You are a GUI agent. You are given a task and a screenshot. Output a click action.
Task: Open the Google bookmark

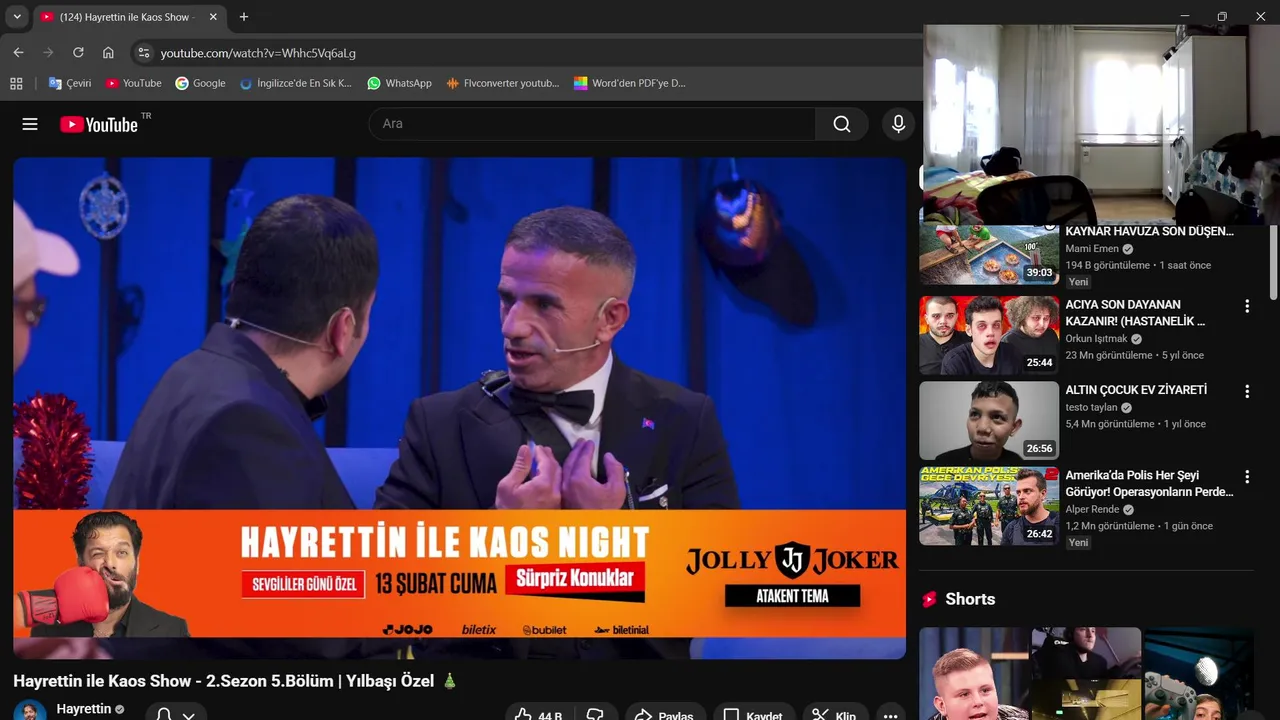point(200,83)
